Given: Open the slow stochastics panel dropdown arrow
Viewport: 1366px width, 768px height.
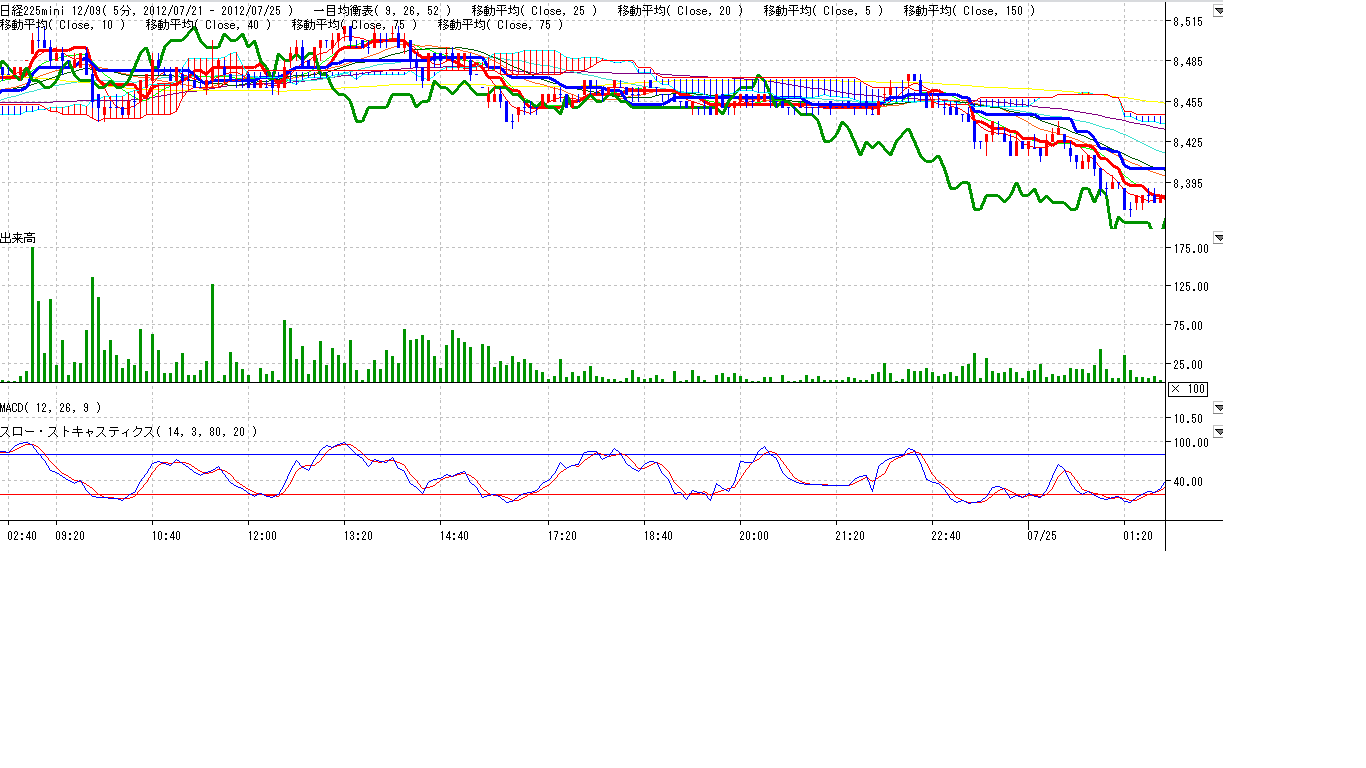Looking at the screenshot, I should (1218, 432).
